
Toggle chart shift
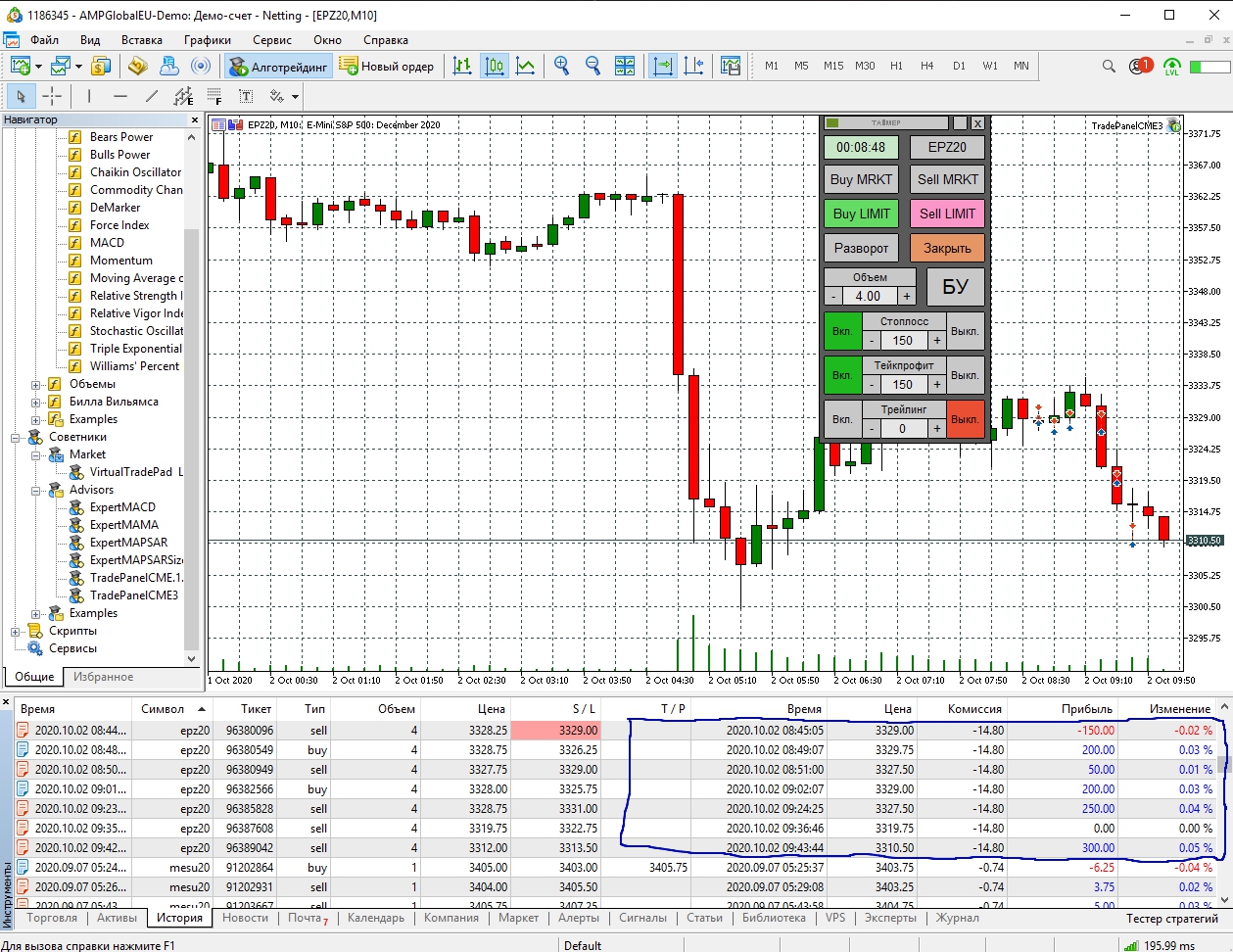coord(693,66)
